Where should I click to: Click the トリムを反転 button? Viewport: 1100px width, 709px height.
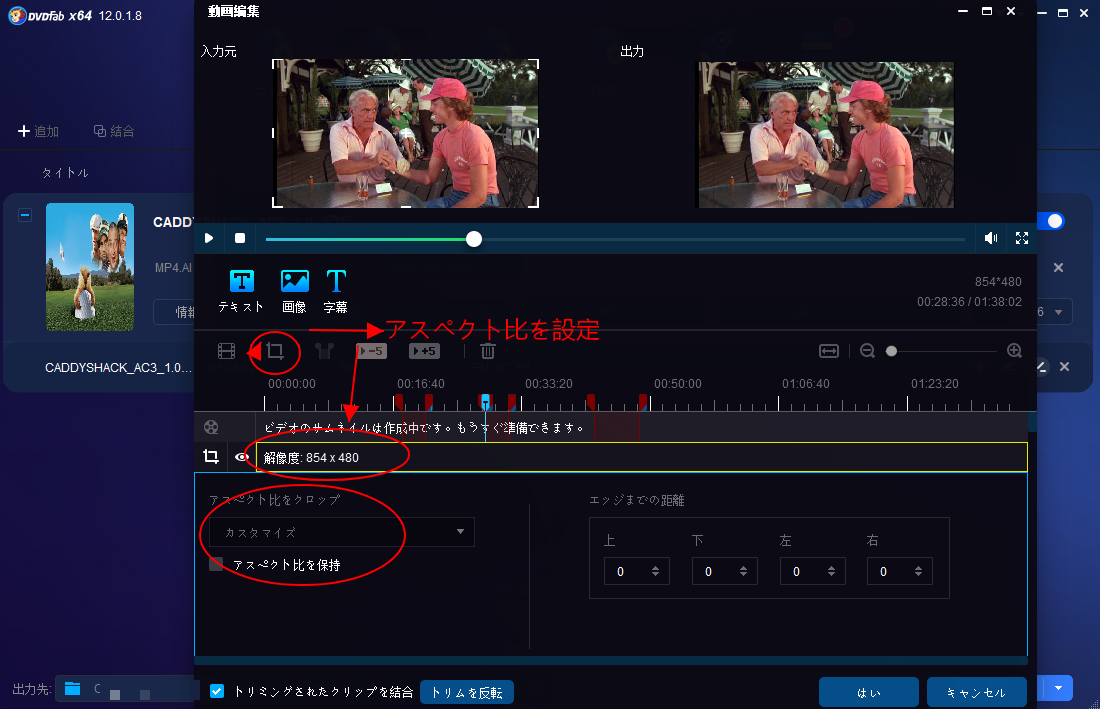coord(467,693)
